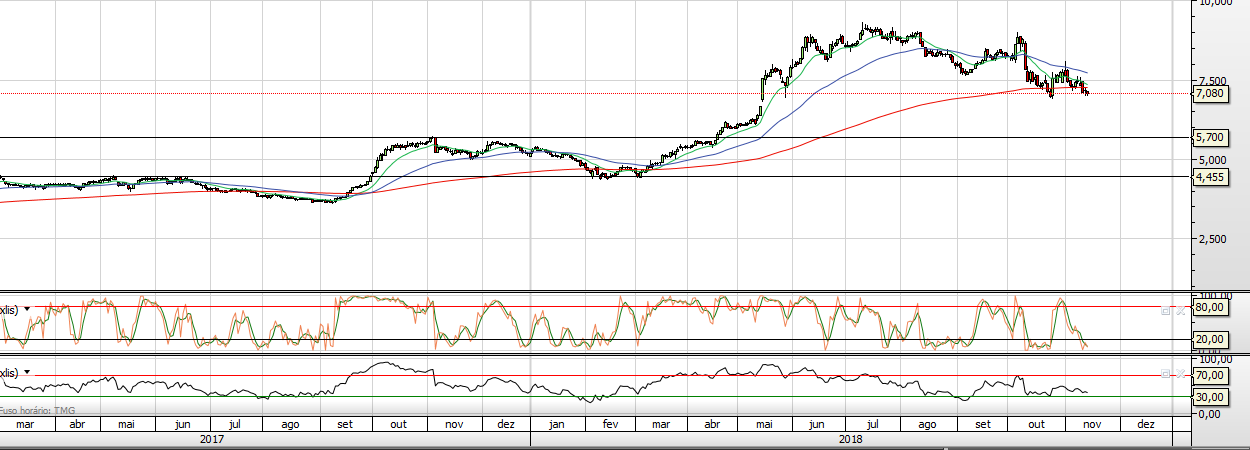Open the stochastic indicator dropdown arrow
This screenshot has width=1250, height=450.
27,310
